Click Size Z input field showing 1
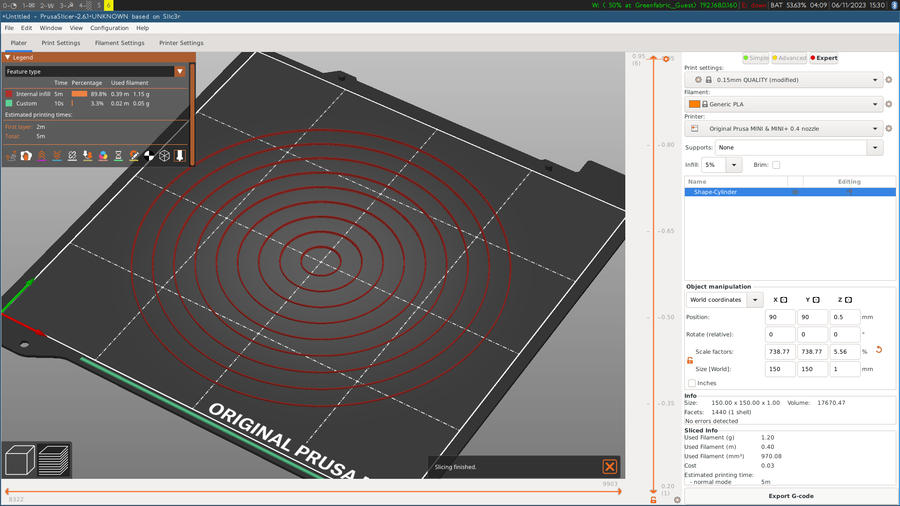Screen dimensions: 900x506 click(845, 369)
